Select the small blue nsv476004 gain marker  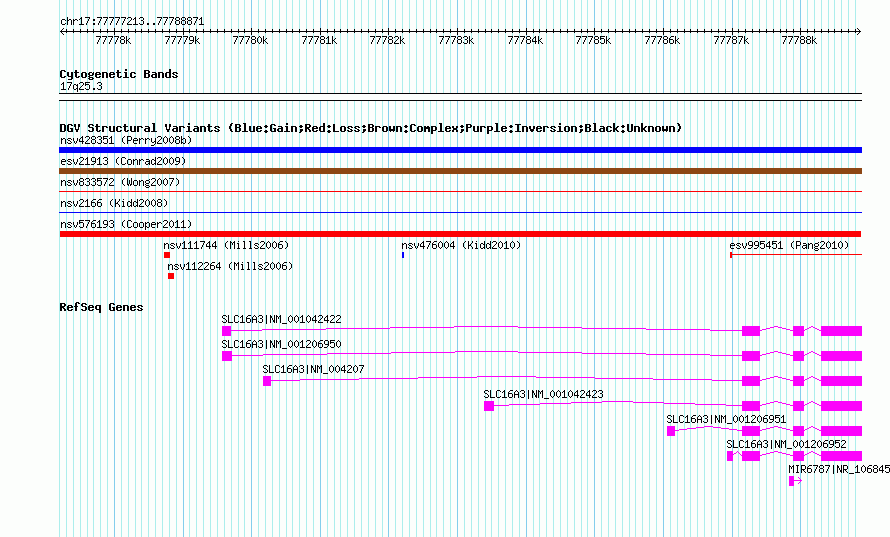coord(403,255)
